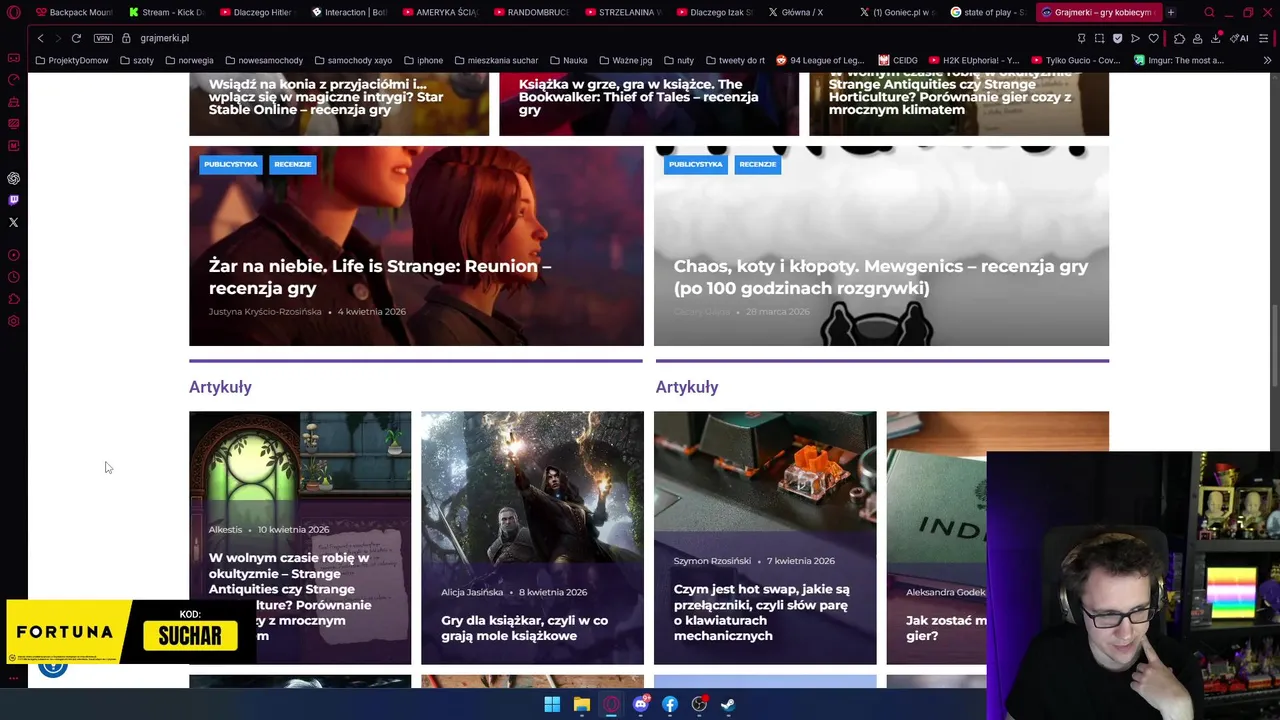Viewport: 1280px width, 720px height.
Task: Open sidebar settings gear icon
Action: (13, 321)
